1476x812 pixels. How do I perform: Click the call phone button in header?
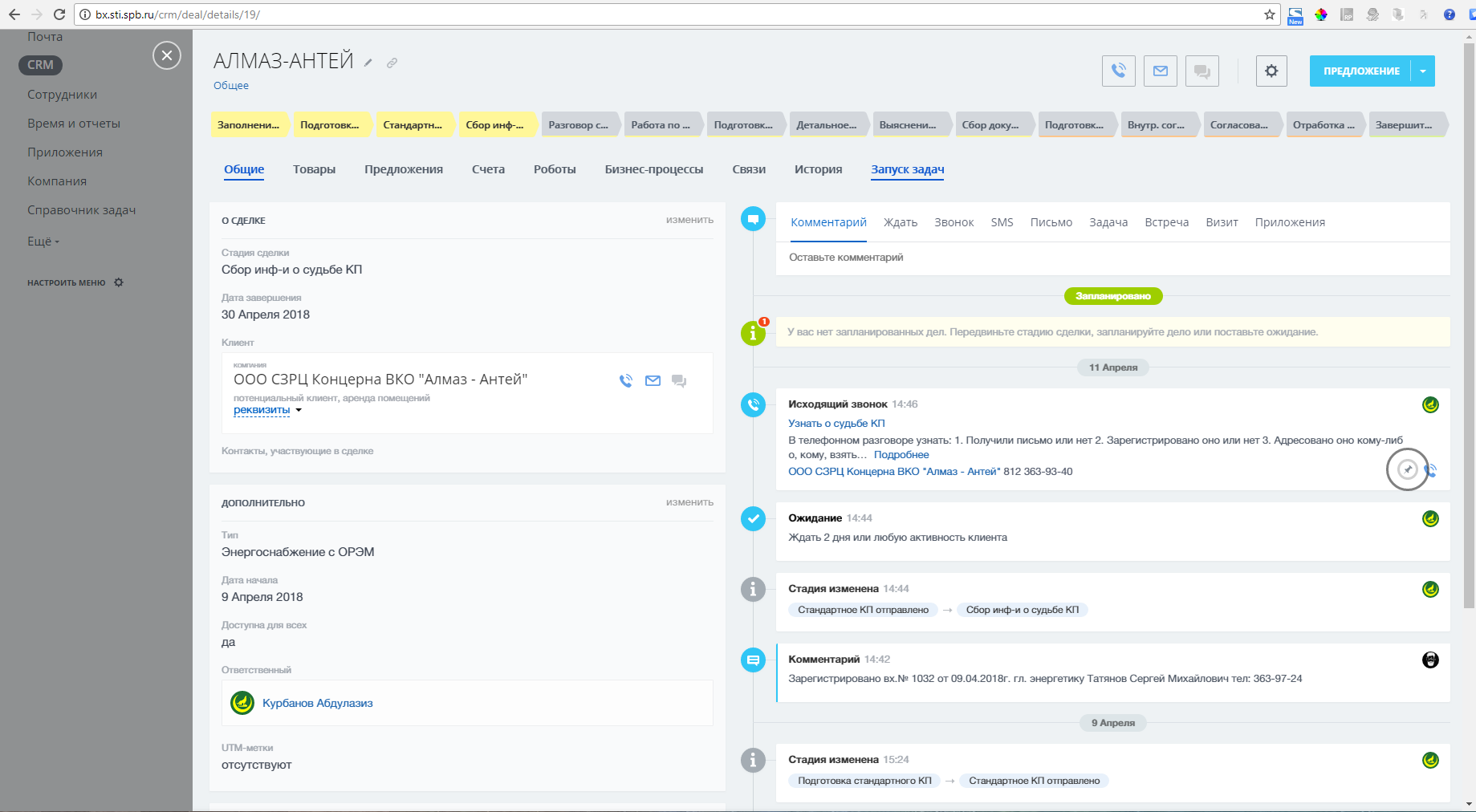(1119, 71)
